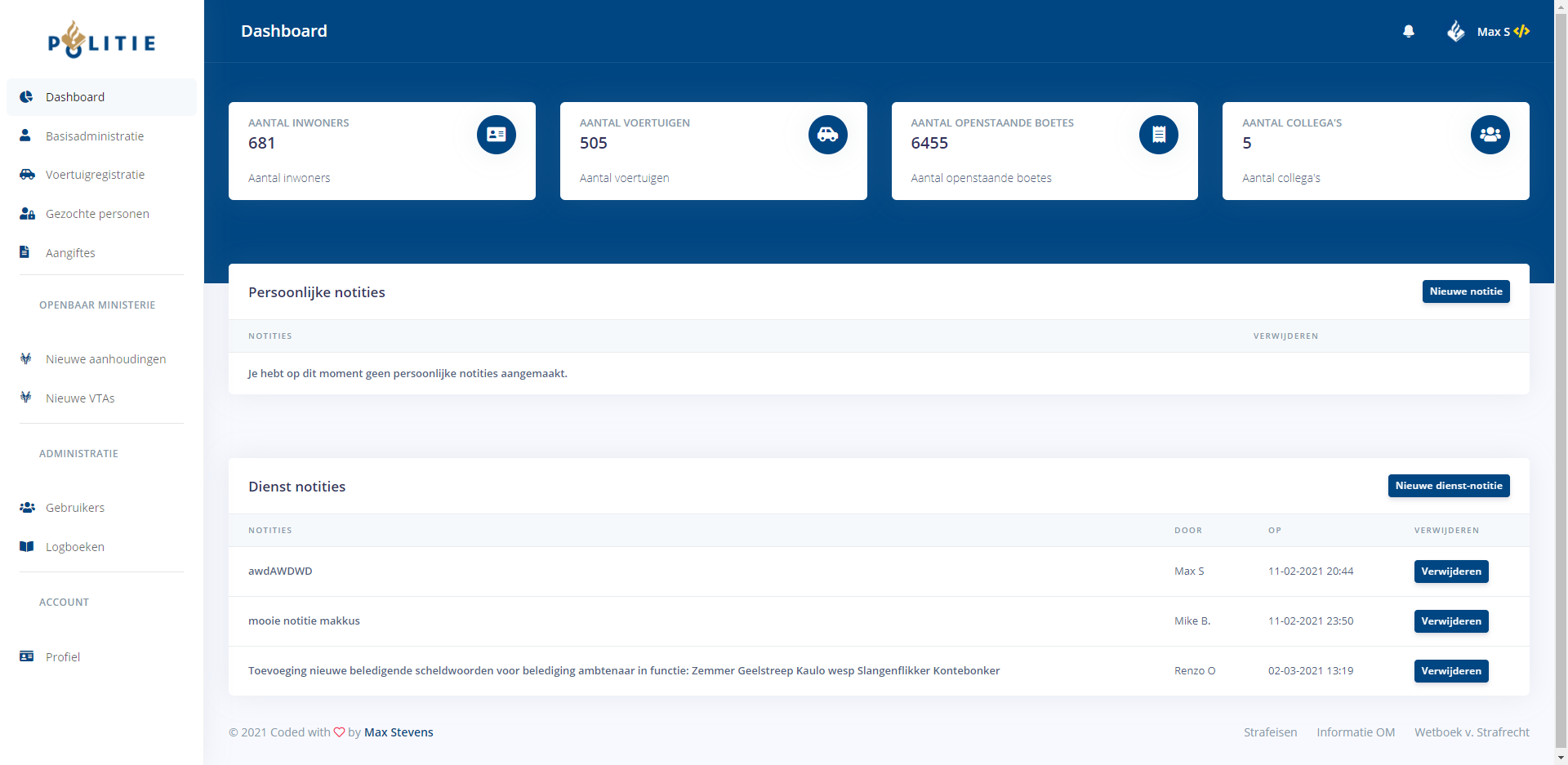Screen dimensions: 1568x765
Task: Click the yellow code icon in header
Action: (x=1521, y=31)
